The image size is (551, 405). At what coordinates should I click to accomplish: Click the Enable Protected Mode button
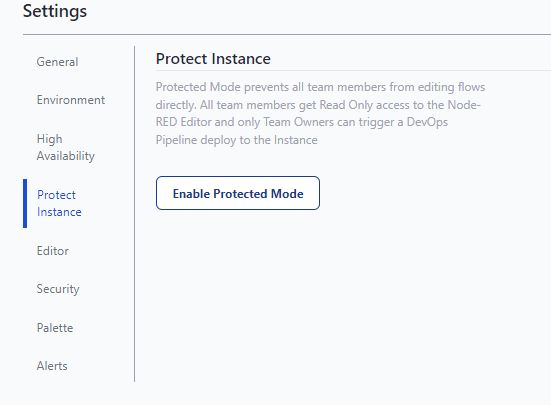[x=238, y=193]
